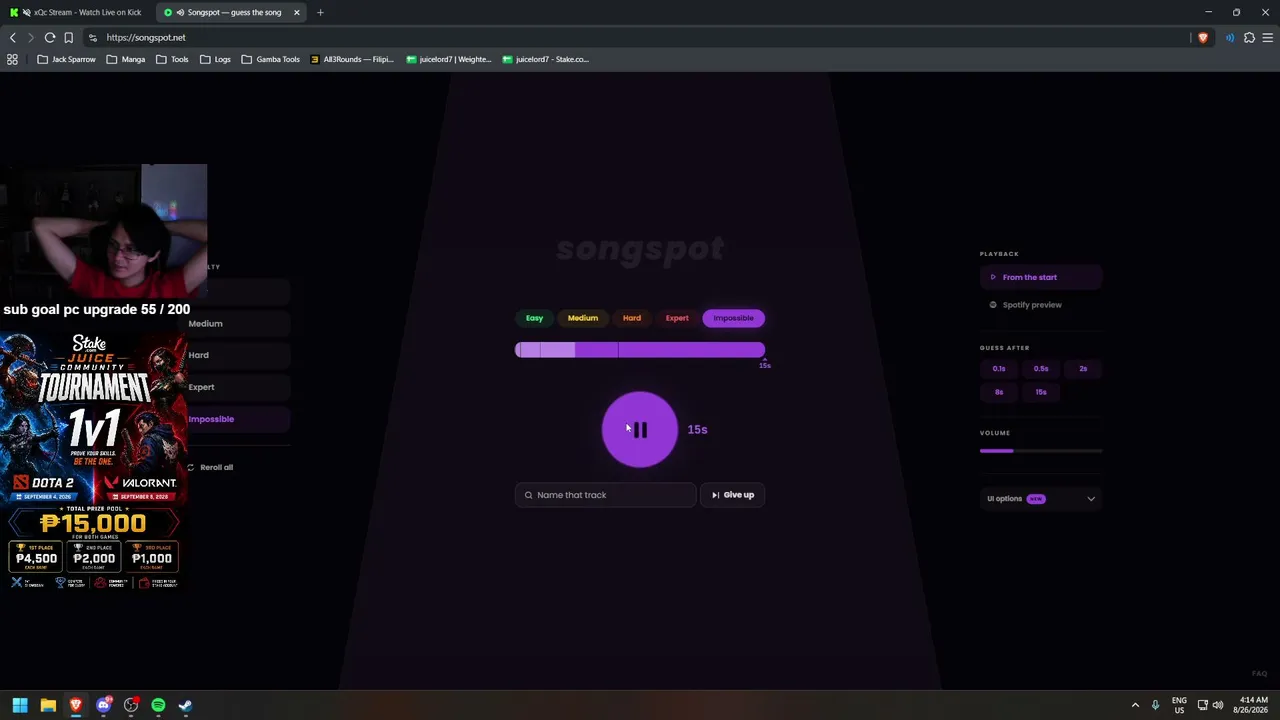
Task: Close the Songspot tab
Action: (296, 12)
